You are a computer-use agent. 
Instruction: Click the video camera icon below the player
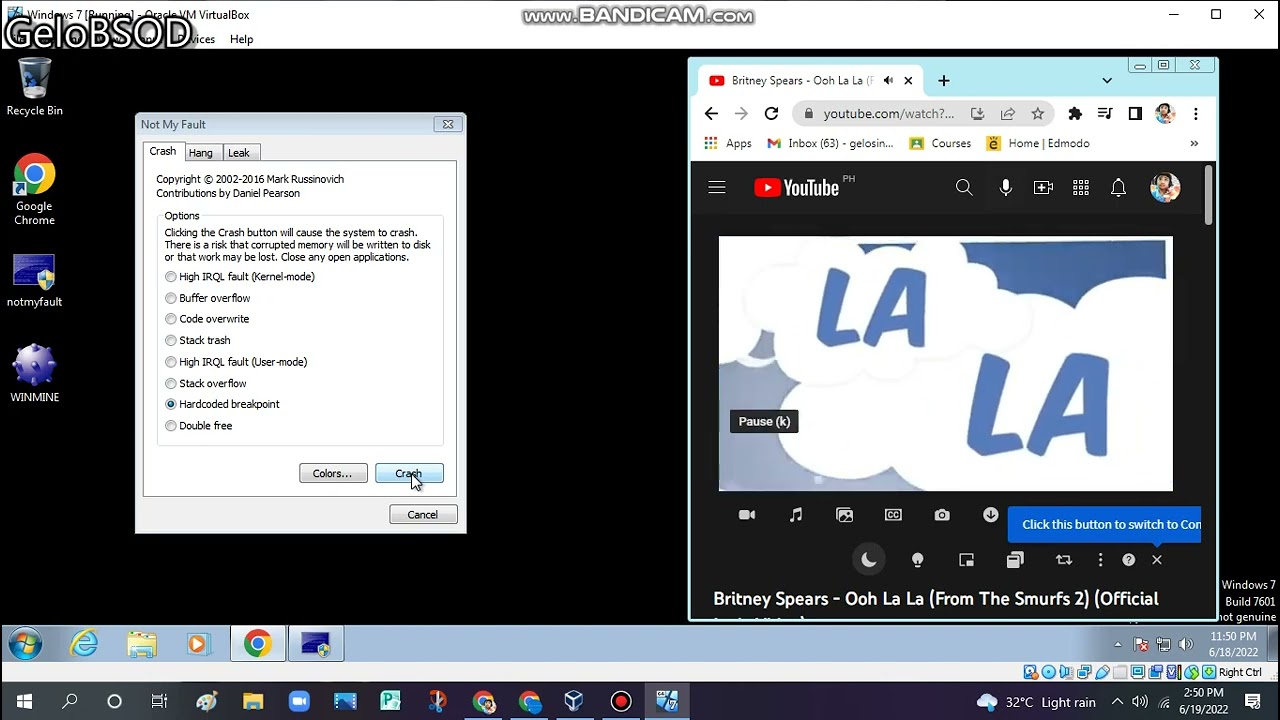click(747, 515)
